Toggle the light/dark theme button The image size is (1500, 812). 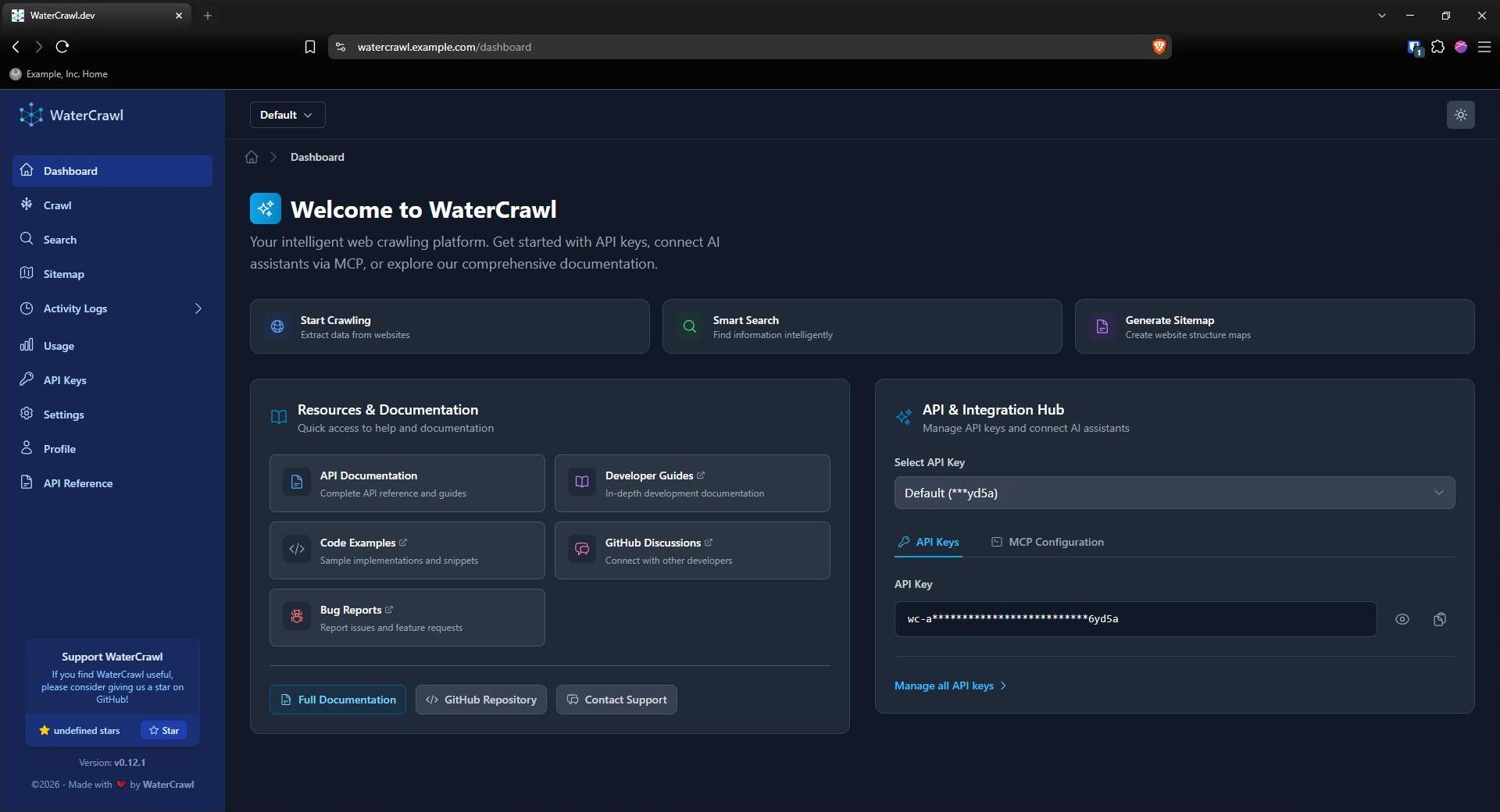[1460, 115]
